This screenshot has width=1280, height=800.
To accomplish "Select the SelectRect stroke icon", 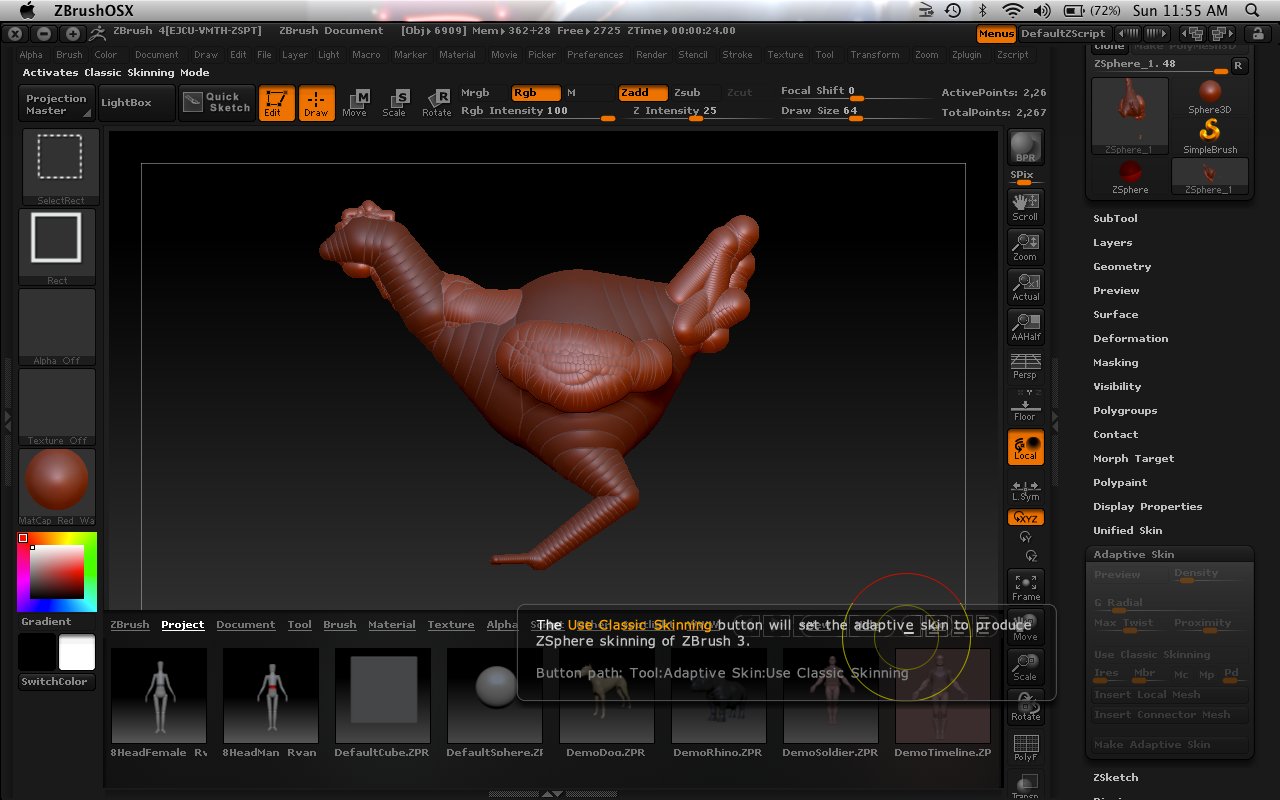I will tap(58, 166).
